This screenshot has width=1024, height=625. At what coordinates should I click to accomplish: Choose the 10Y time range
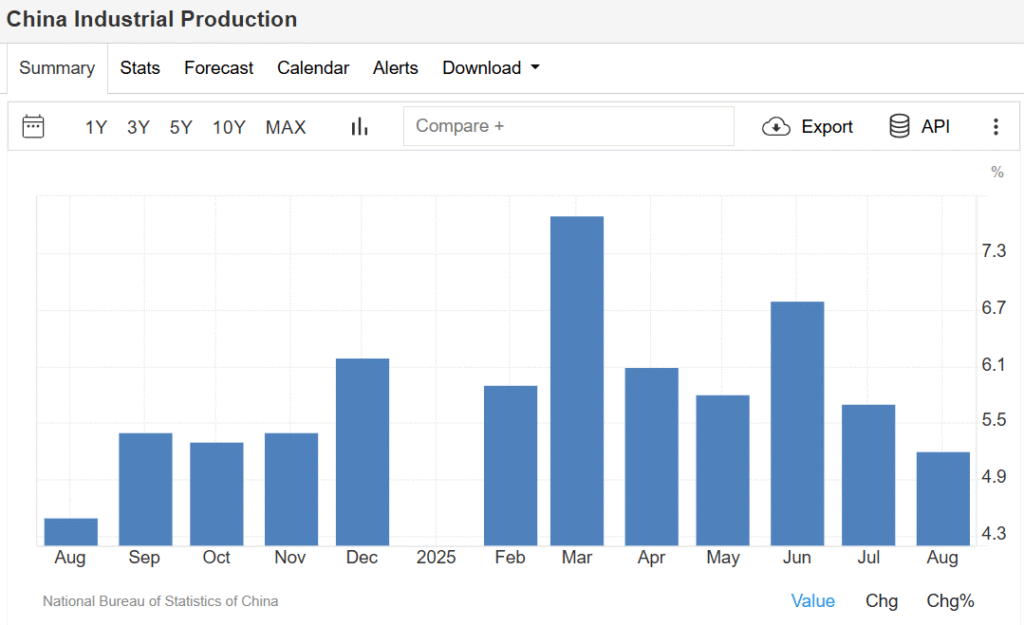(229, 127)
